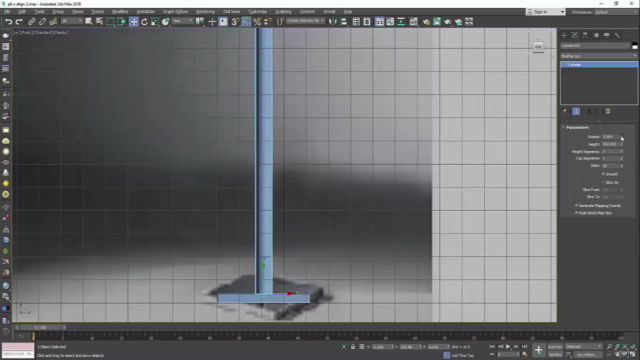Click the Align tool icon
Viewport: 640px width, 360px height.
343,22
